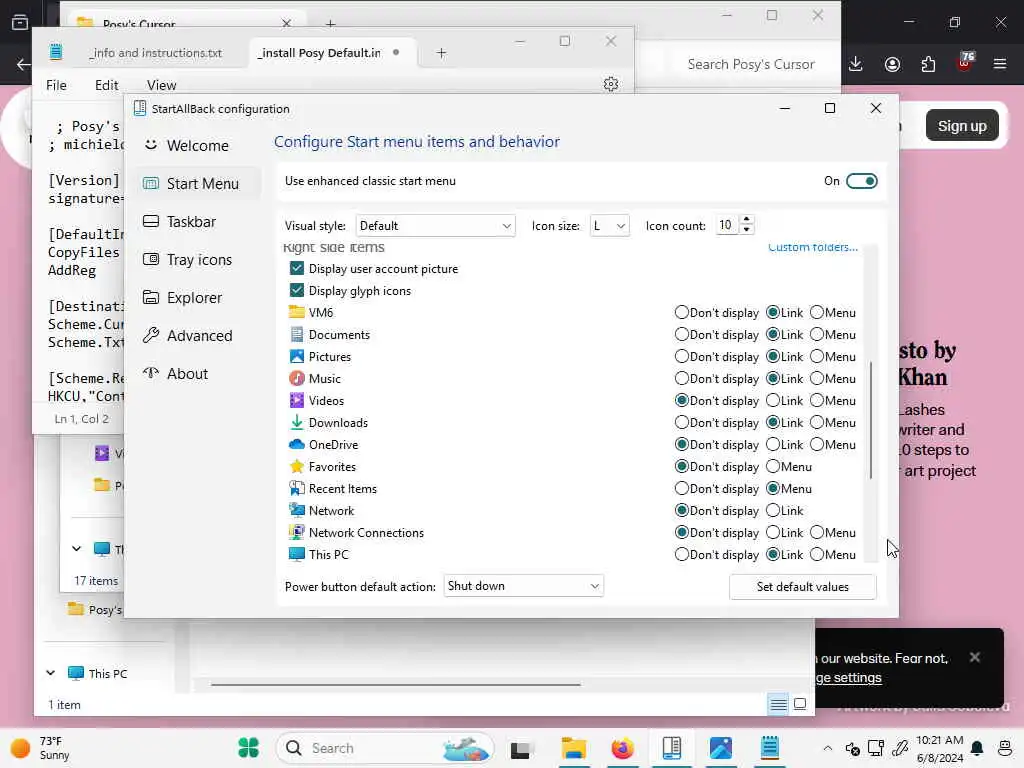Set OneDrive to Link
This screenshot has height=768, width=1024.
click(773, 445)
